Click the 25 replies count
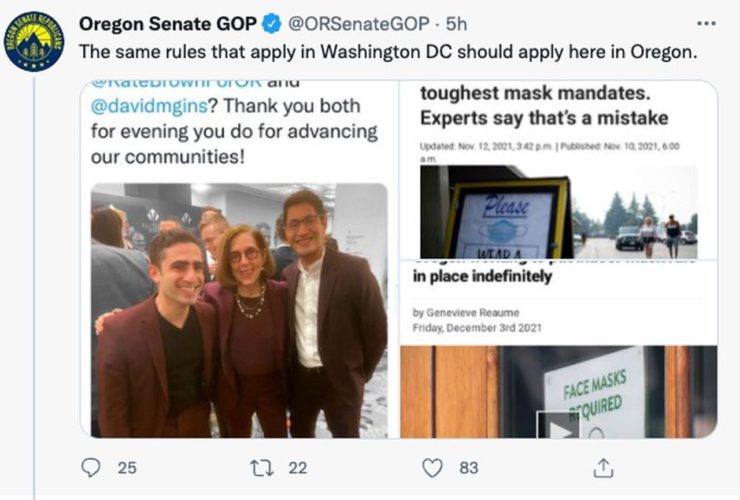 pyautogui.click(x=127, y=467)
